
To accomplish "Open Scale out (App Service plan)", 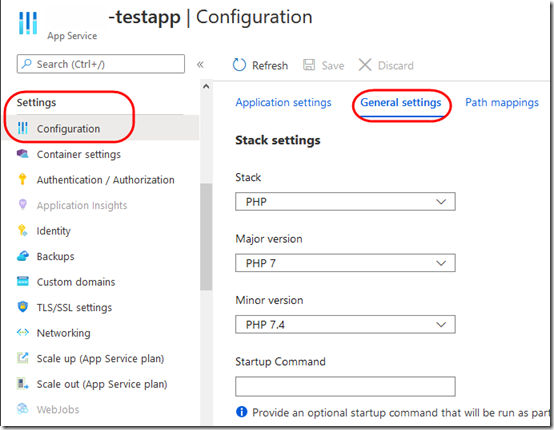I will coord(102,384).
